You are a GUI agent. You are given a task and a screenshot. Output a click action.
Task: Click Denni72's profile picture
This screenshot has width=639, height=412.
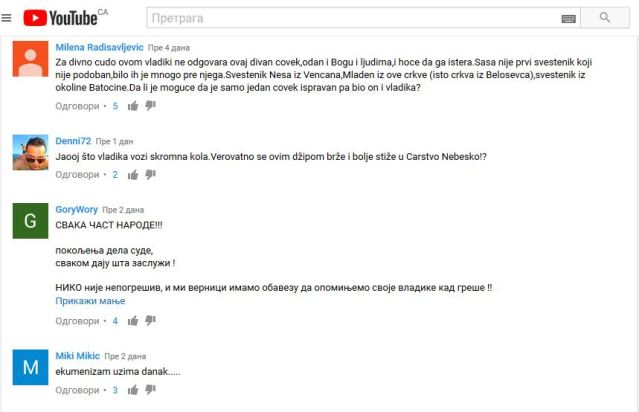coord(31,152)
